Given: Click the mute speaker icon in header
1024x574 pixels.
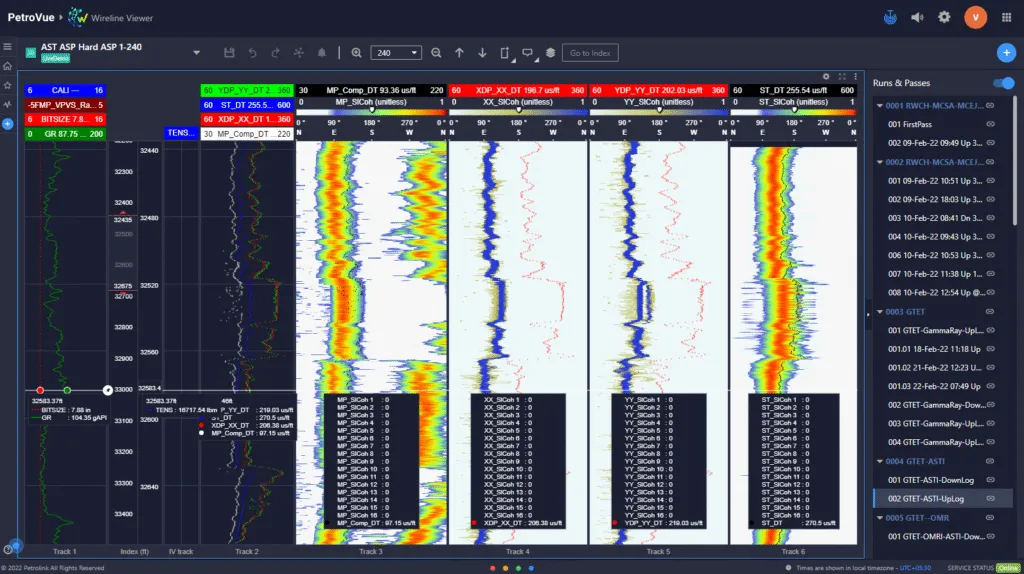Looking at the screenshot, I should (x=917, y=17).
